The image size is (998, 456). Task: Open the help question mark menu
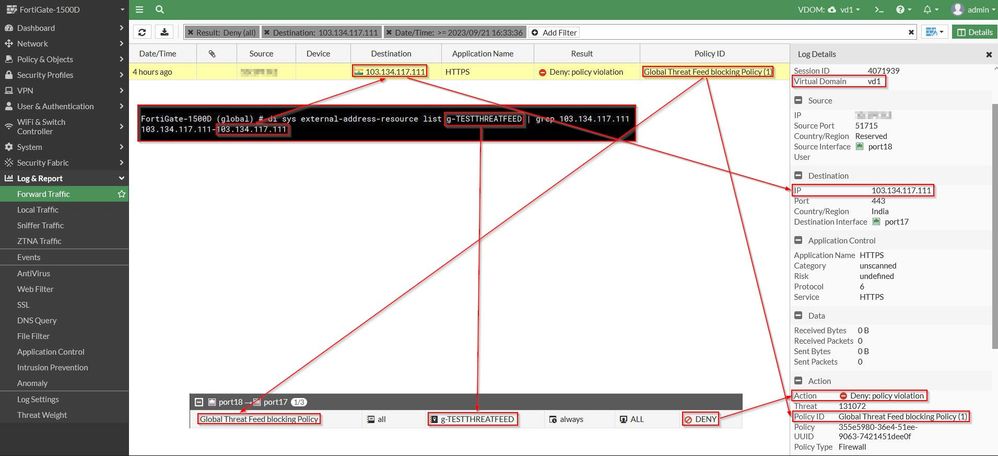(x=904, y=10)
